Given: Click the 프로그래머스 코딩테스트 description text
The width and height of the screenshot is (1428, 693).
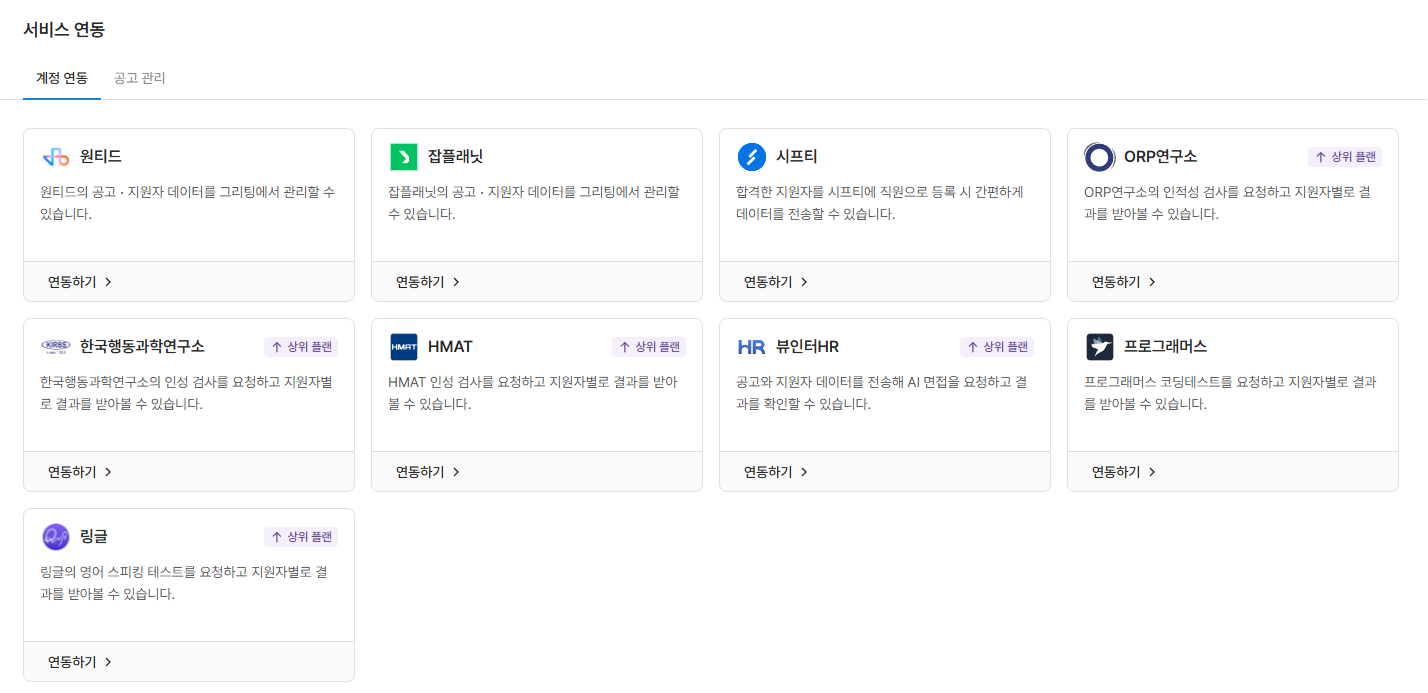Looking at the screenshot, I should [1230, 393].
